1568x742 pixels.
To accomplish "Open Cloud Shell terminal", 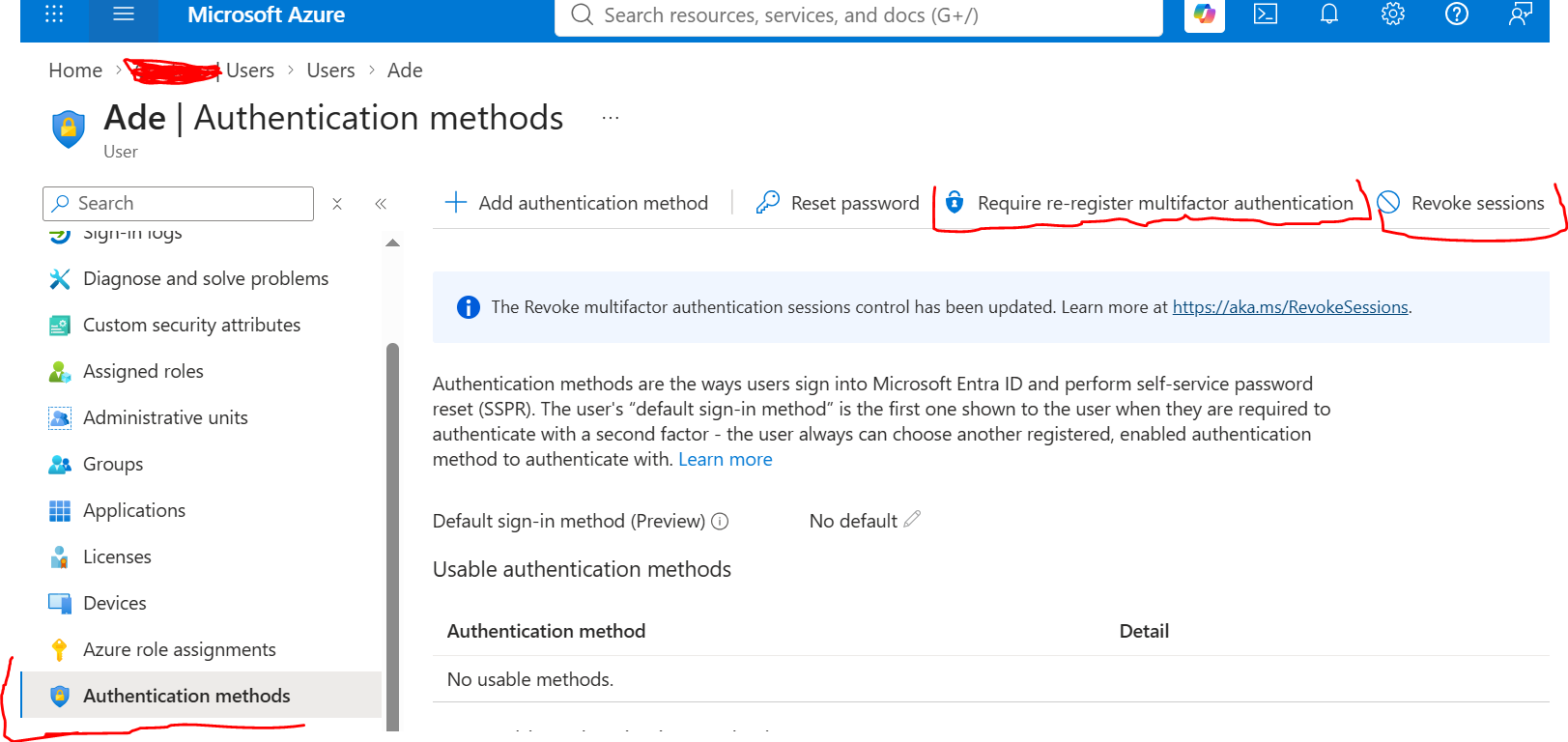I will coord(1266,14).
